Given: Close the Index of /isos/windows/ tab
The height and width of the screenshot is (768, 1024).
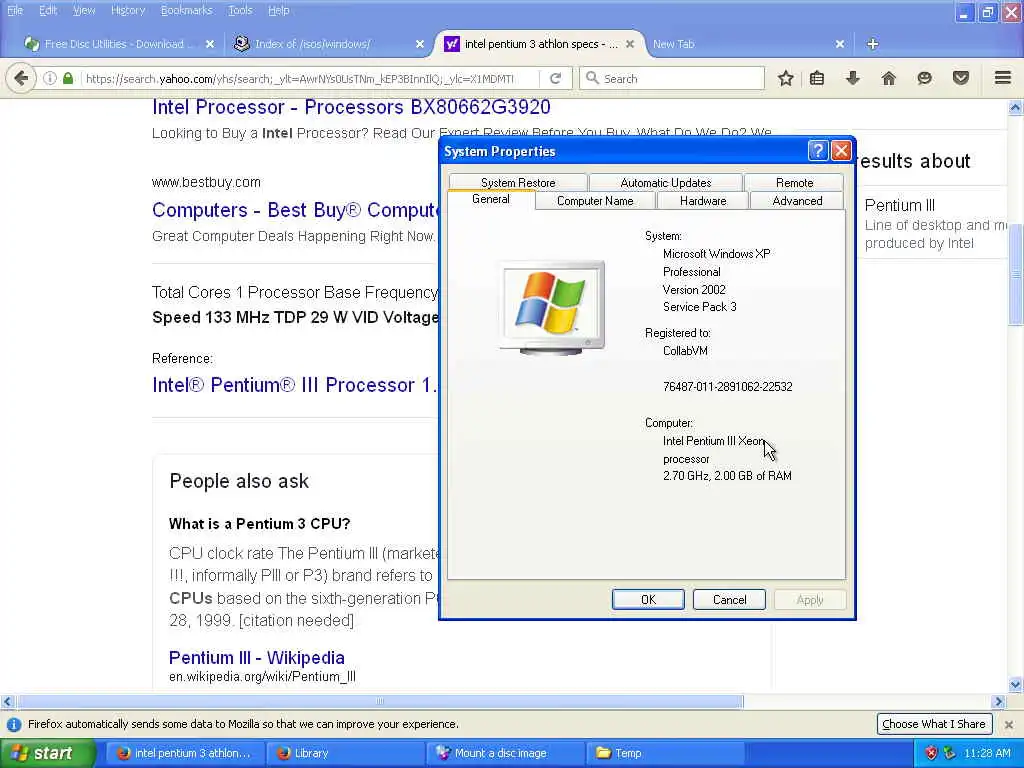Looking at the screenshot, I should [x=420, y=44].
